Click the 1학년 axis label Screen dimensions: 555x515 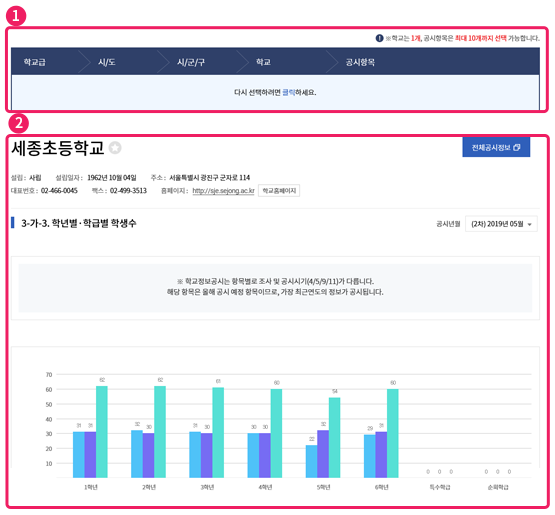pyautogui.click(x=91, y=487)
